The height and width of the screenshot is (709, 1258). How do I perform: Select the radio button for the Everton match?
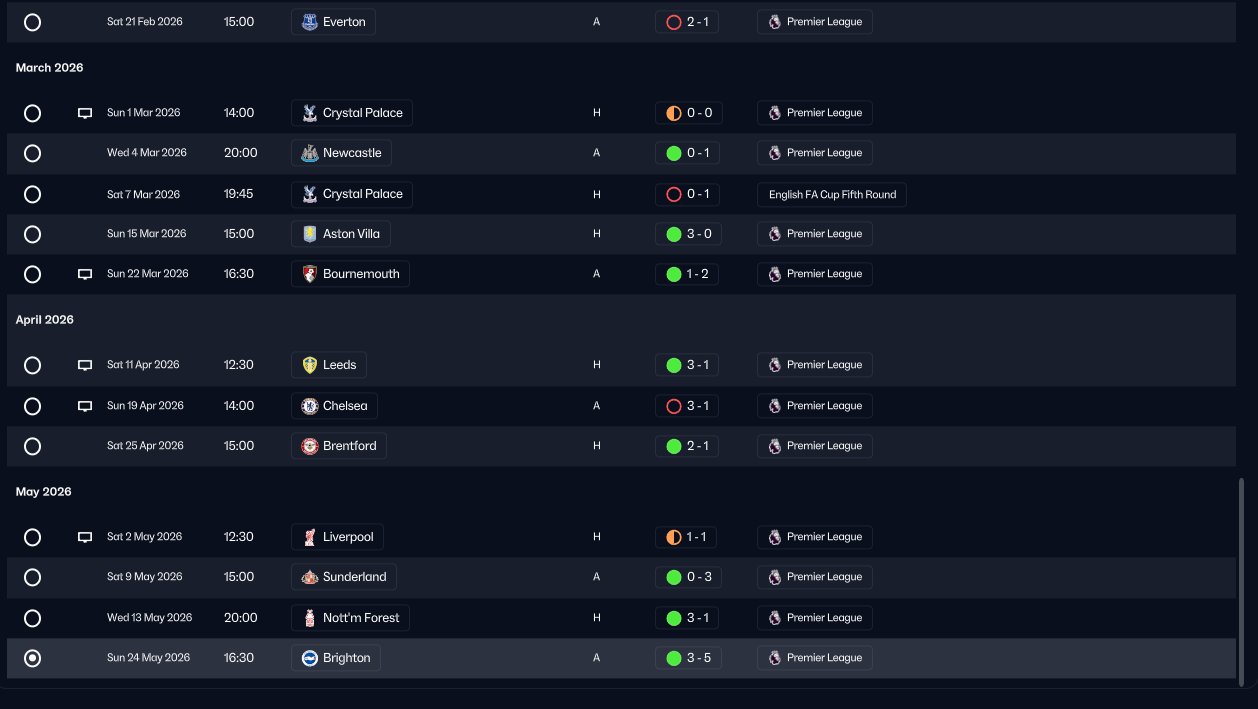pos(32,22)
